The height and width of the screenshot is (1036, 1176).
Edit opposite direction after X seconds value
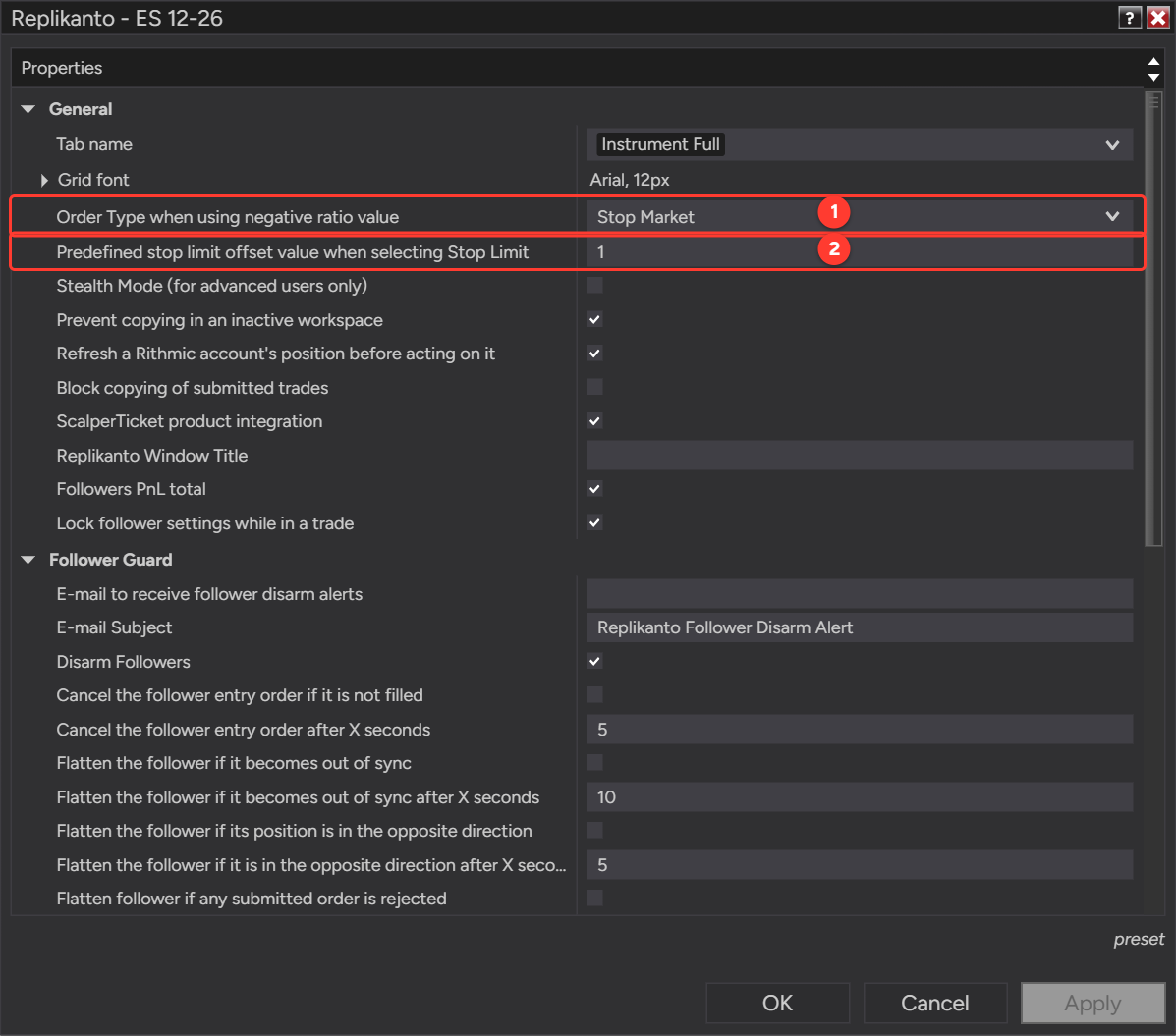coord(860,865)
